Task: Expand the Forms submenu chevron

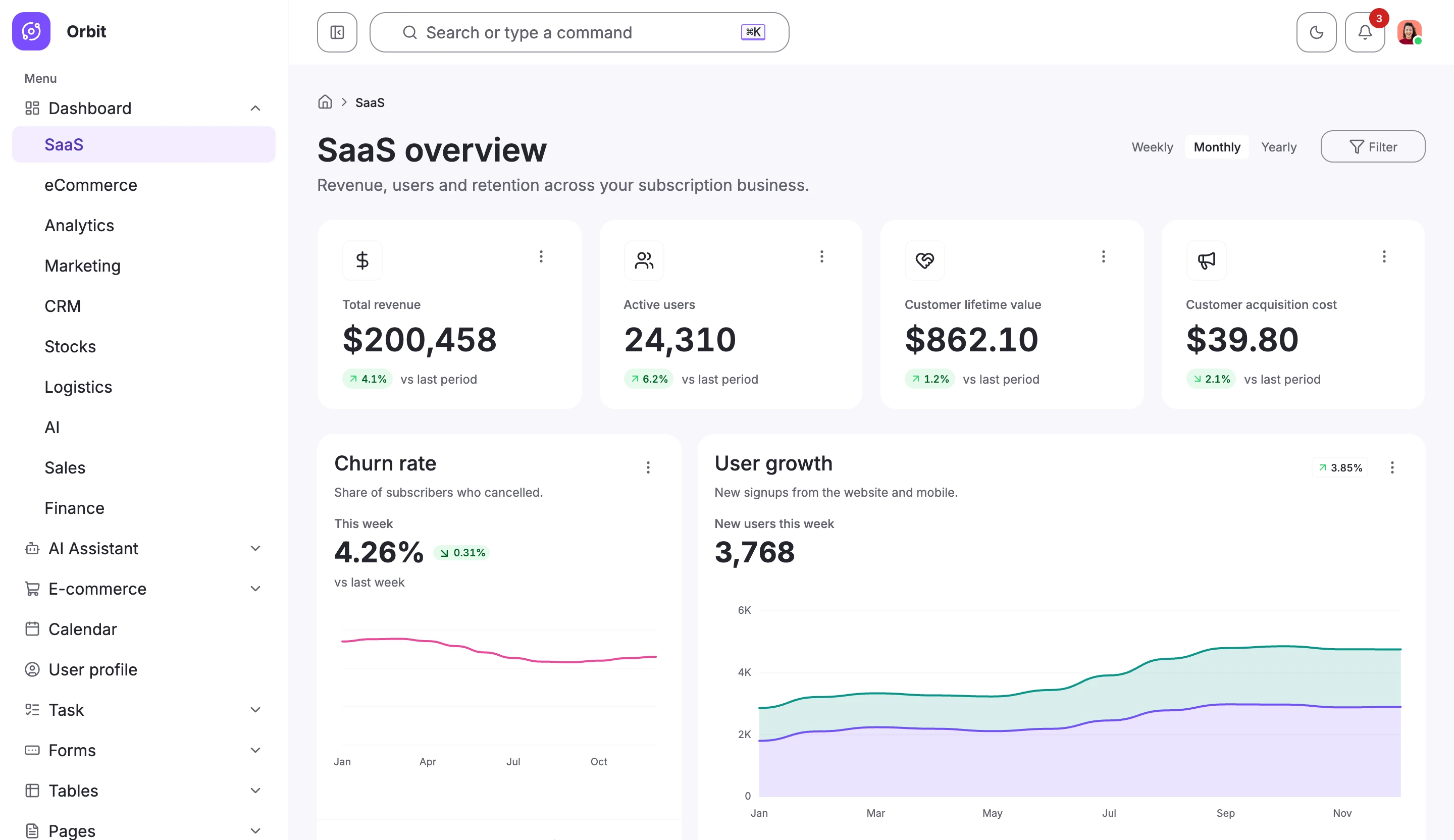Action: pyautogui.click(x=255, y=750)
